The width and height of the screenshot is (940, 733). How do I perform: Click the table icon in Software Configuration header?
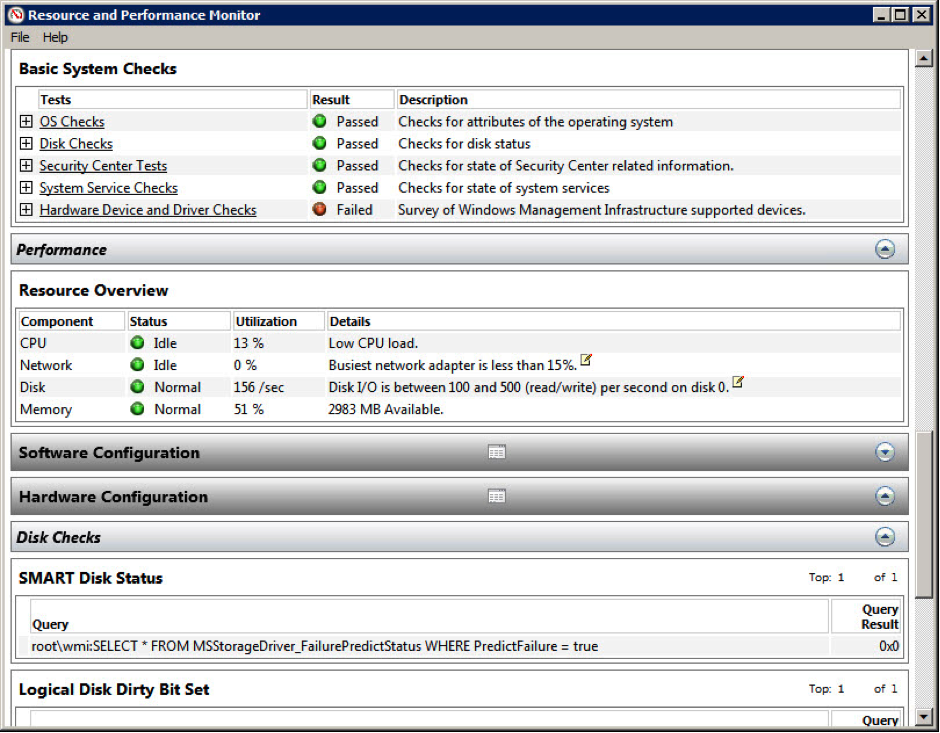(497, 453)
